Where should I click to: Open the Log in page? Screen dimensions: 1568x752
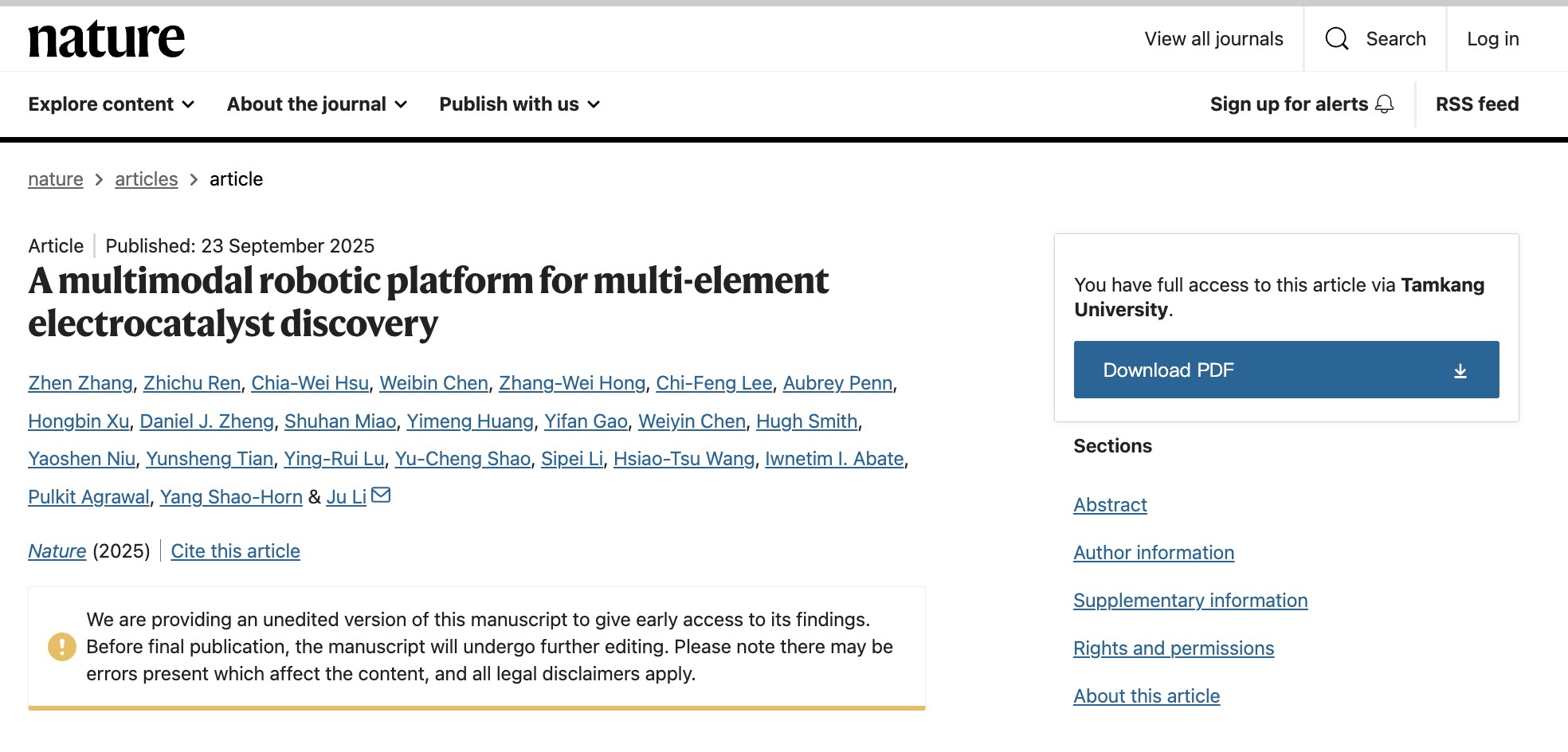click(1492, 39)
